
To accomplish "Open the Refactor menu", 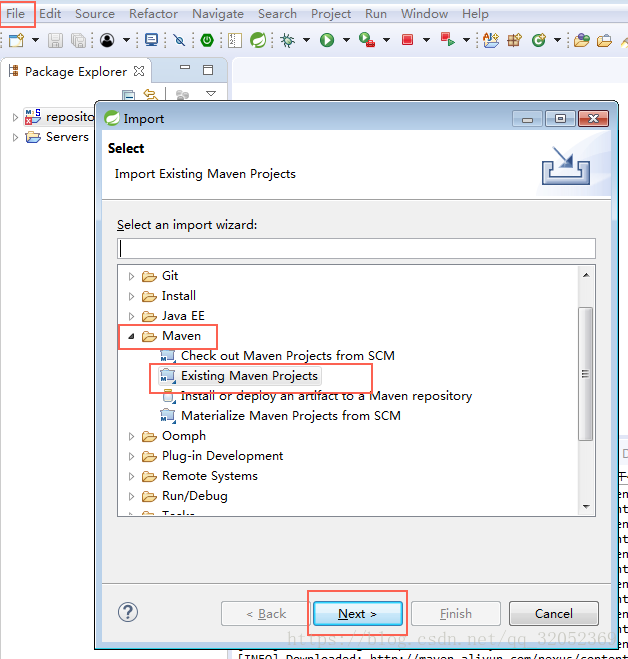I will click(153, 14).
